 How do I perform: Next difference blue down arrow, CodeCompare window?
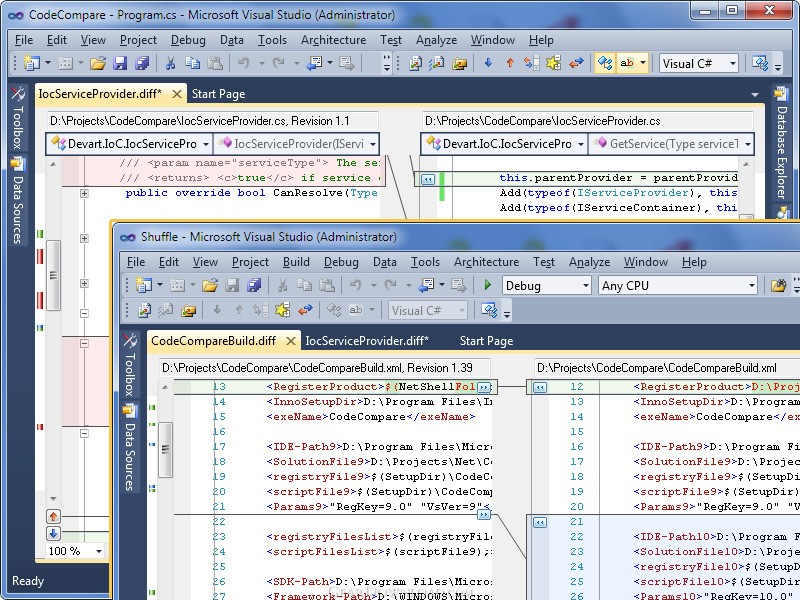pos(488,63)
